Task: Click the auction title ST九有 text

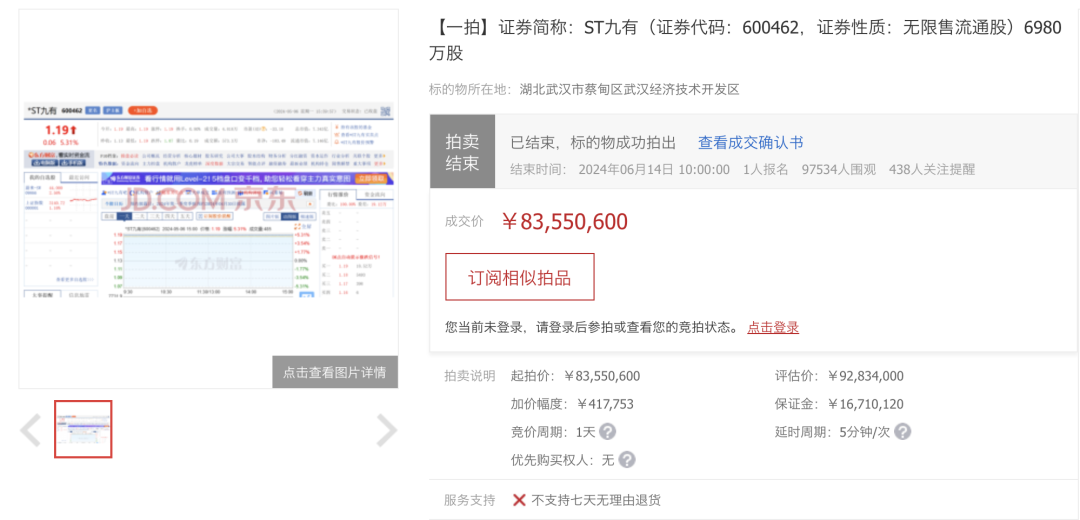Action: pyautogui.click(x=745, y=41)
